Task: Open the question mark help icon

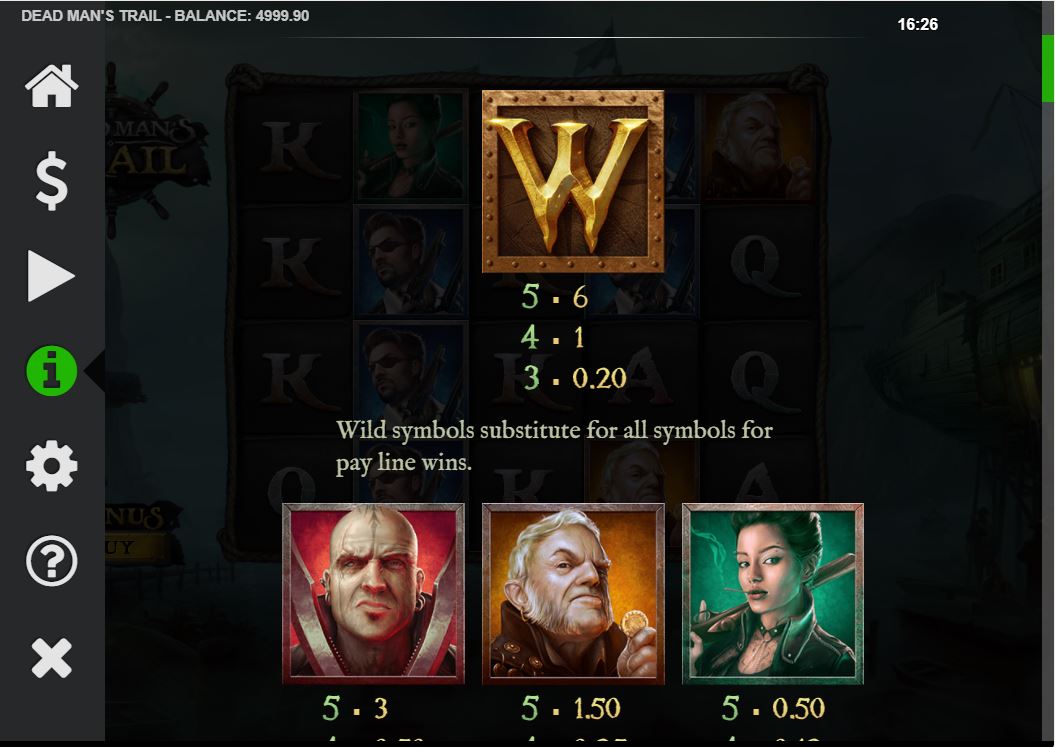Action: 52,561
